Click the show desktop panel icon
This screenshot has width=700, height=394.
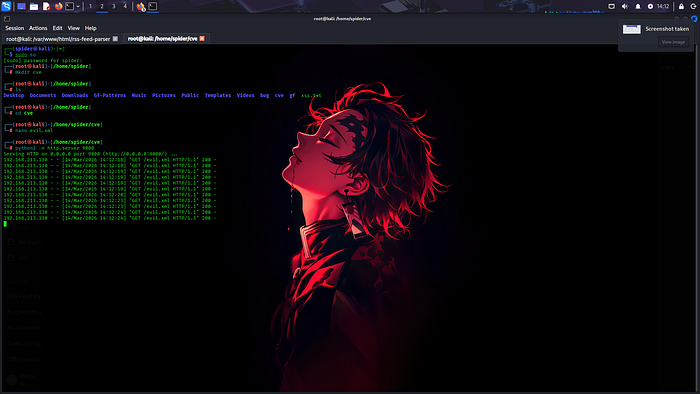click(x=21, y=6)
